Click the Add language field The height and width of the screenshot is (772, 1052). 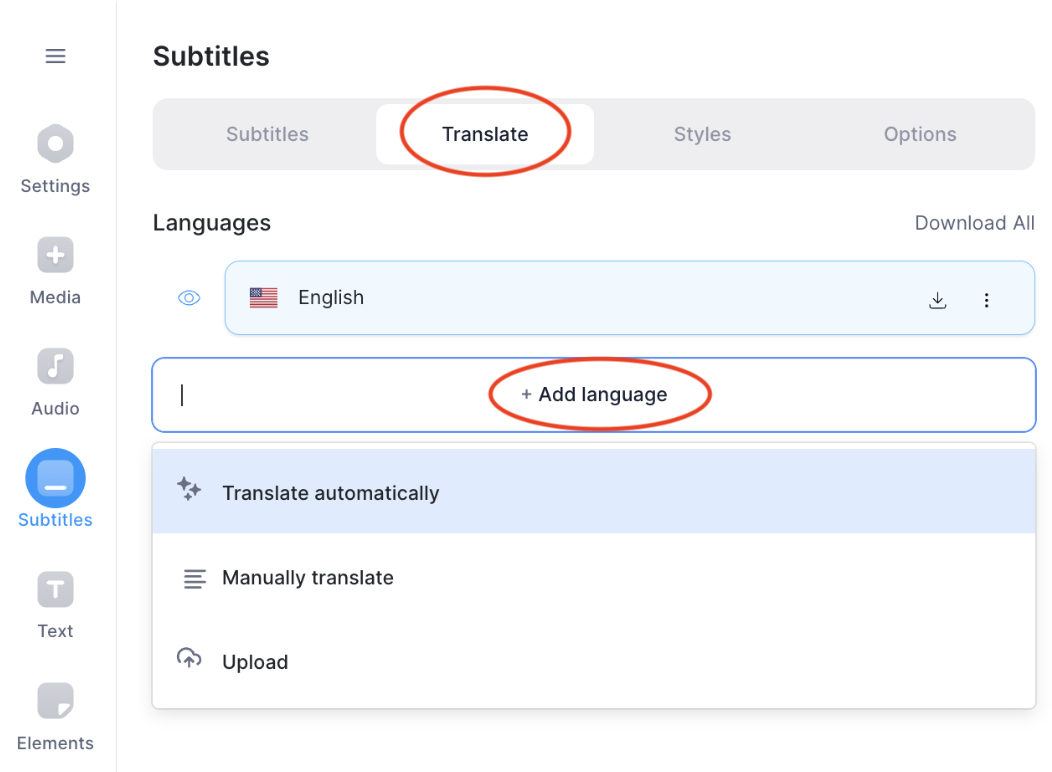coord(594,394)
